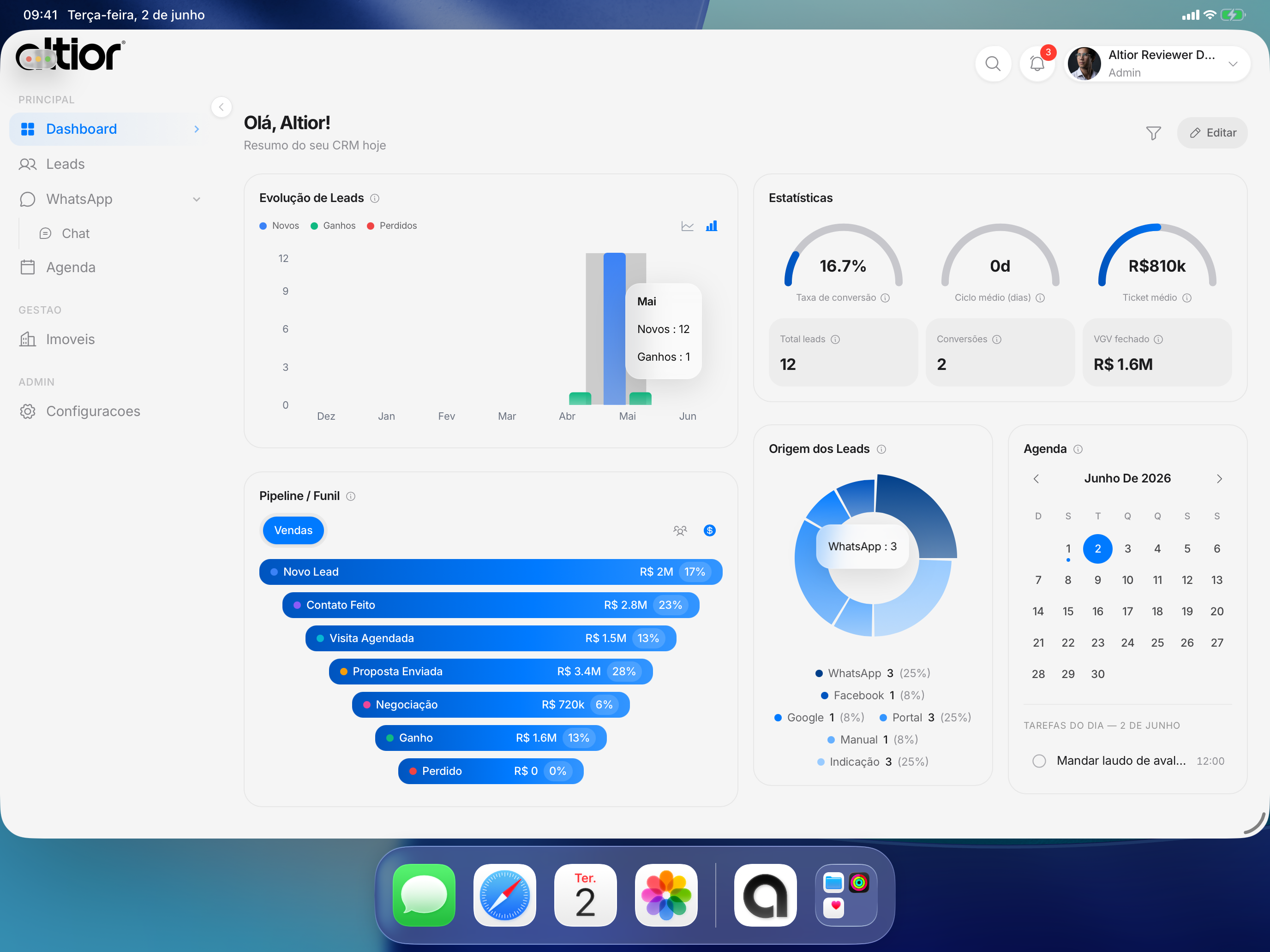This screenshot has height=952, width=1270.
Task: Open Altior app icon in dock
Action: click(765, 895)
